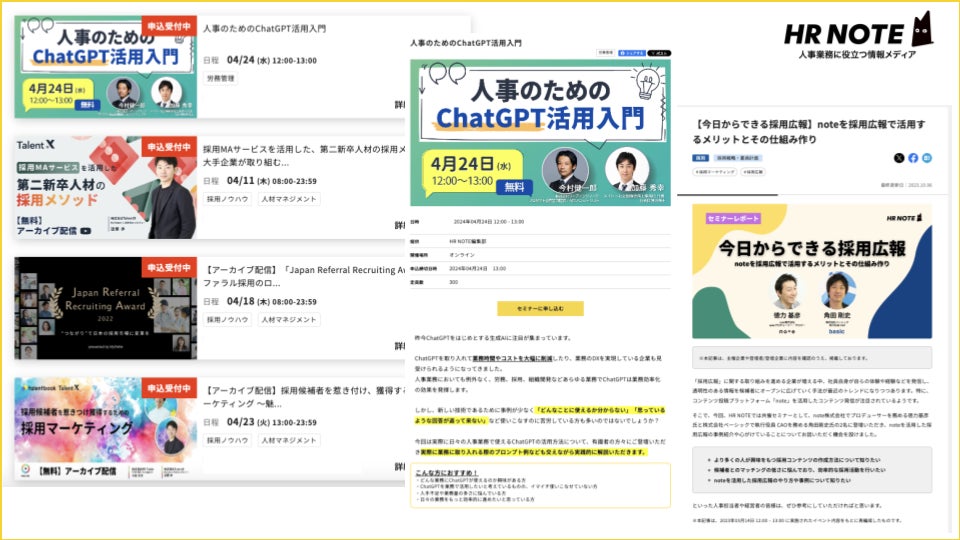Click the 労務管理 tag
The width and height of the screenshot is (960, 540).
tap(220, 78)
